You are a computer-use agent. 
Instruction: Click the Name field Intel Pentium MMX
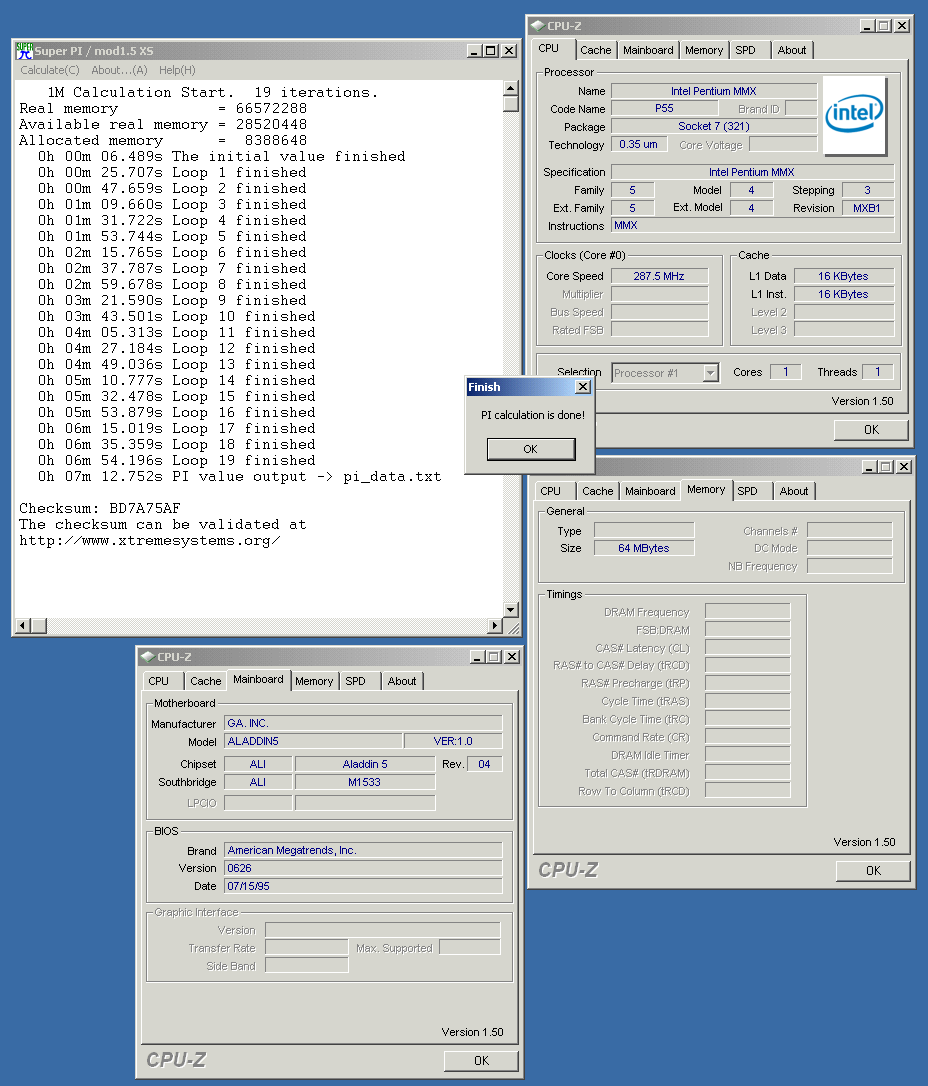714,91
